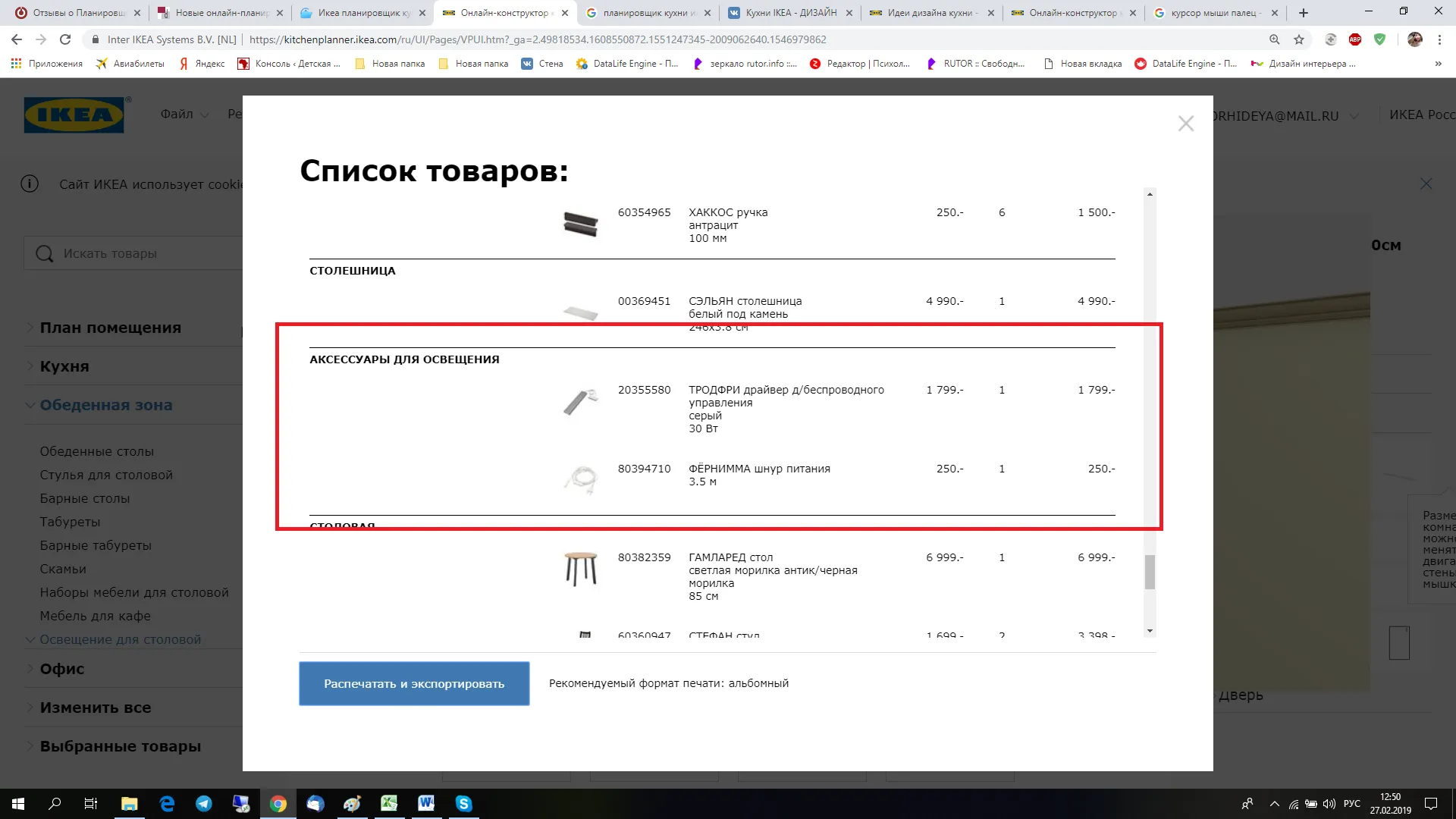Image resolution: width=1456 pixels, height=819 pixels.
Task: Click the browser zoom icon
Action: click(x=1275, y=39)
